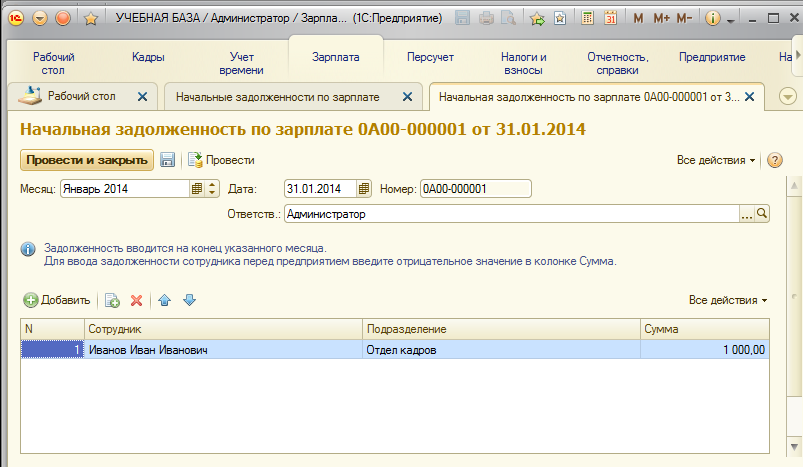This screenshot has width=803, height=467.
Task: Move row up with blue arrow
Action: [x=164, y=300]
